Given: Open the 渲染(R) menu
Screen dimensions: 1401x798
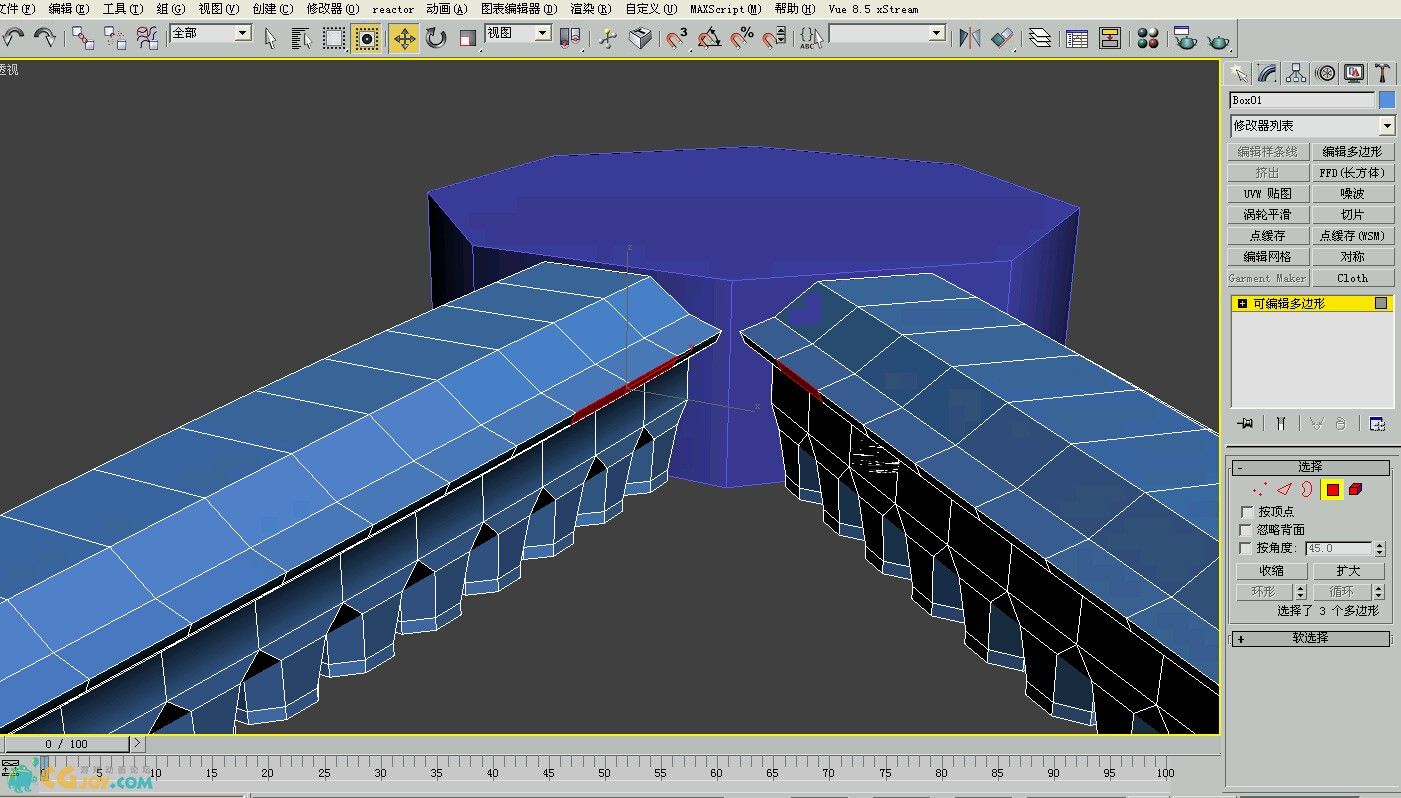Looking at the screenshot, I should (590, 9).
